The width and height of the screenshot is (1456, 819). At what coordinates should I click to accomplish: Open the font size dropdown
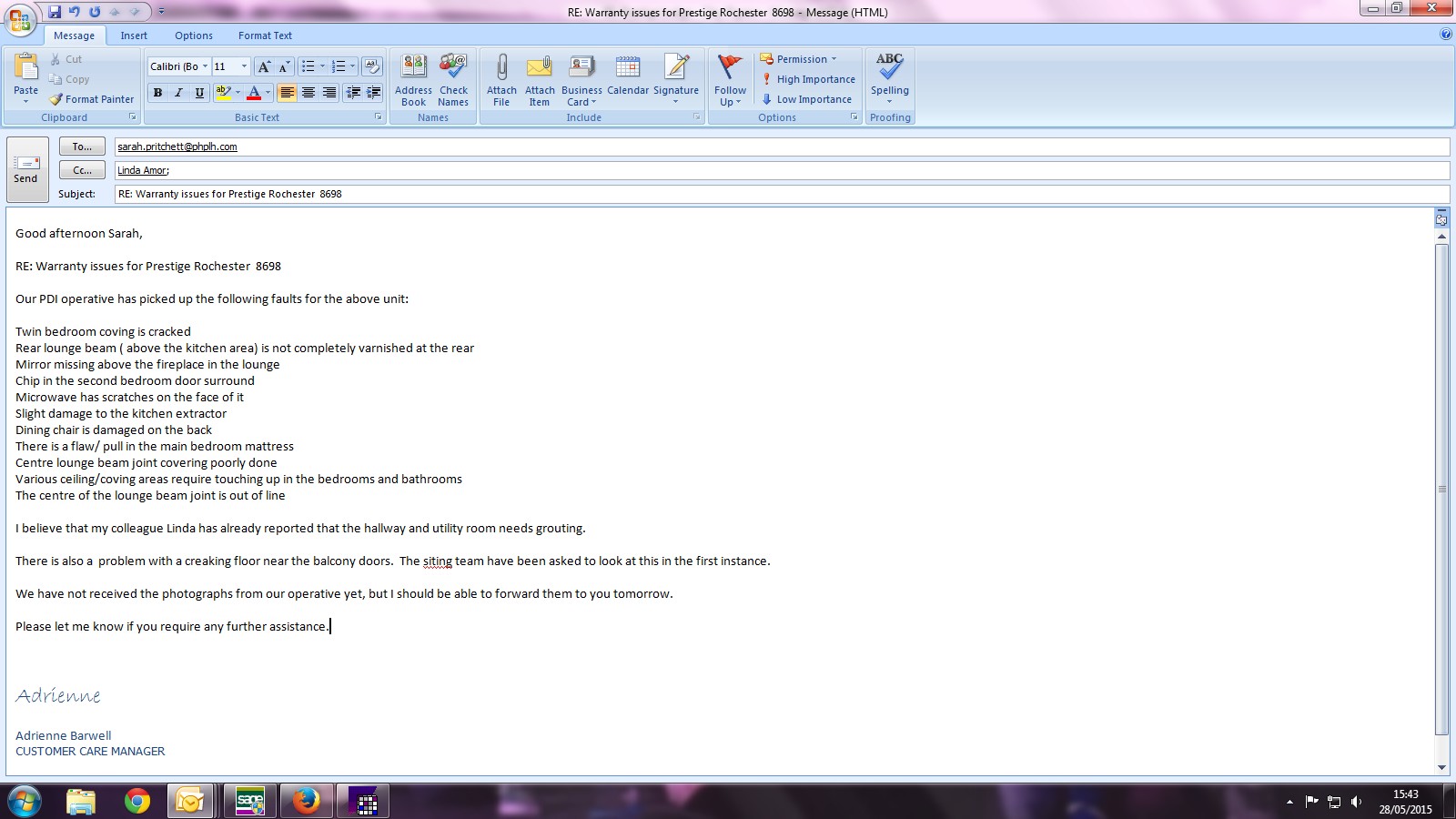pyautogui.click(x=244, y=66)
